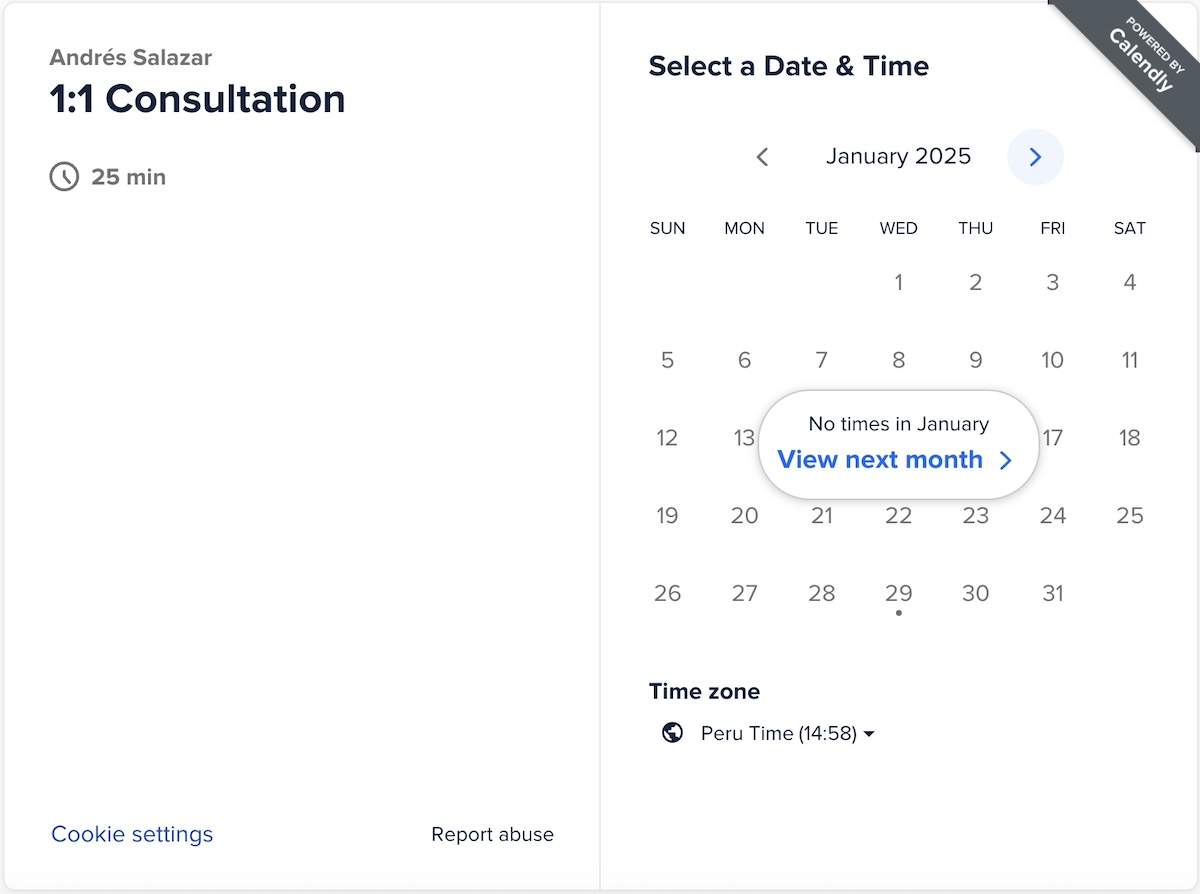
Task: Pick January 18 date cell
Action: pos(1129,438)
